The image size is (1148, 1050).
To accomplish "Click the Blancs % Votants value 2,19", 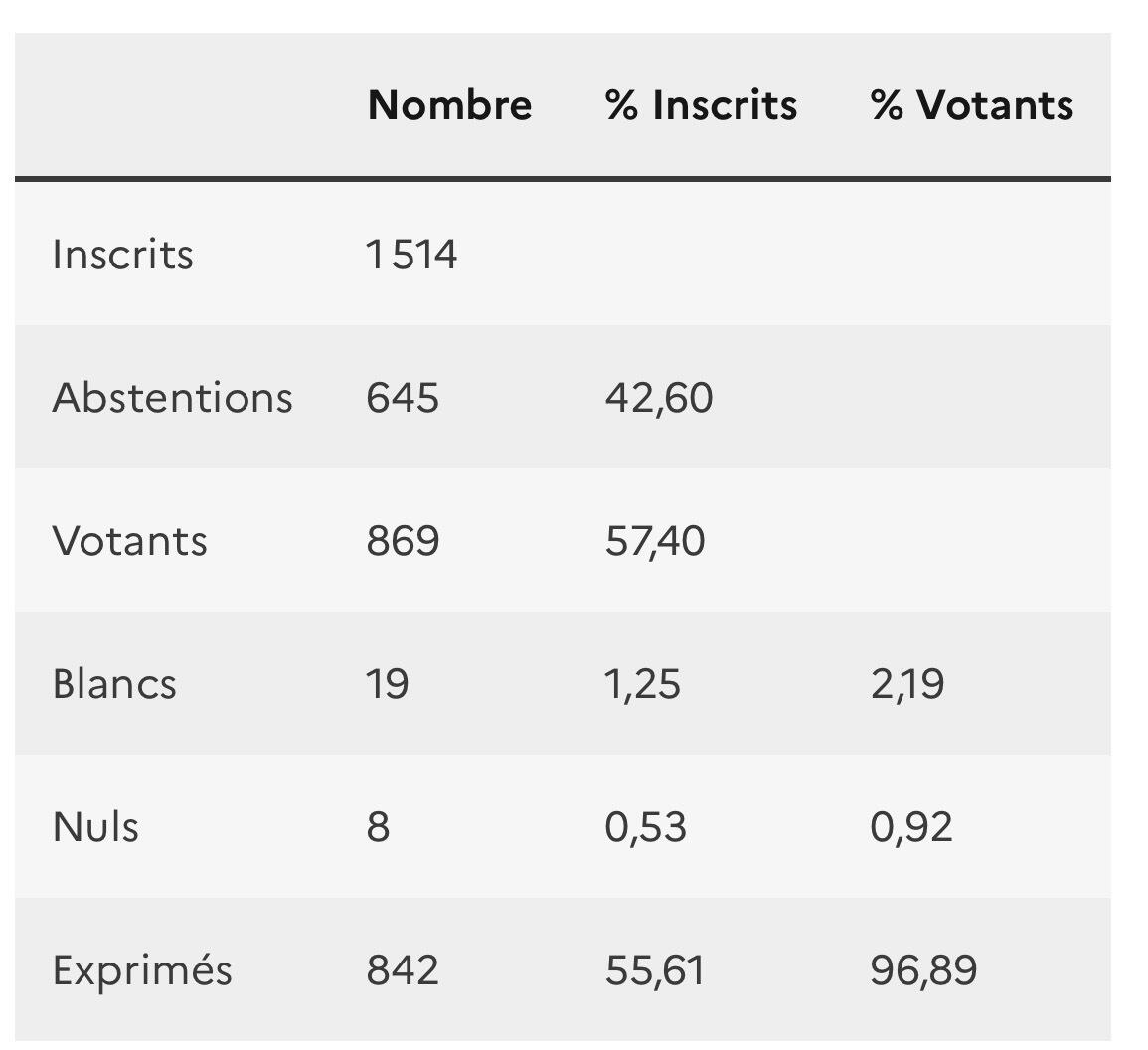I will (907, 684).
